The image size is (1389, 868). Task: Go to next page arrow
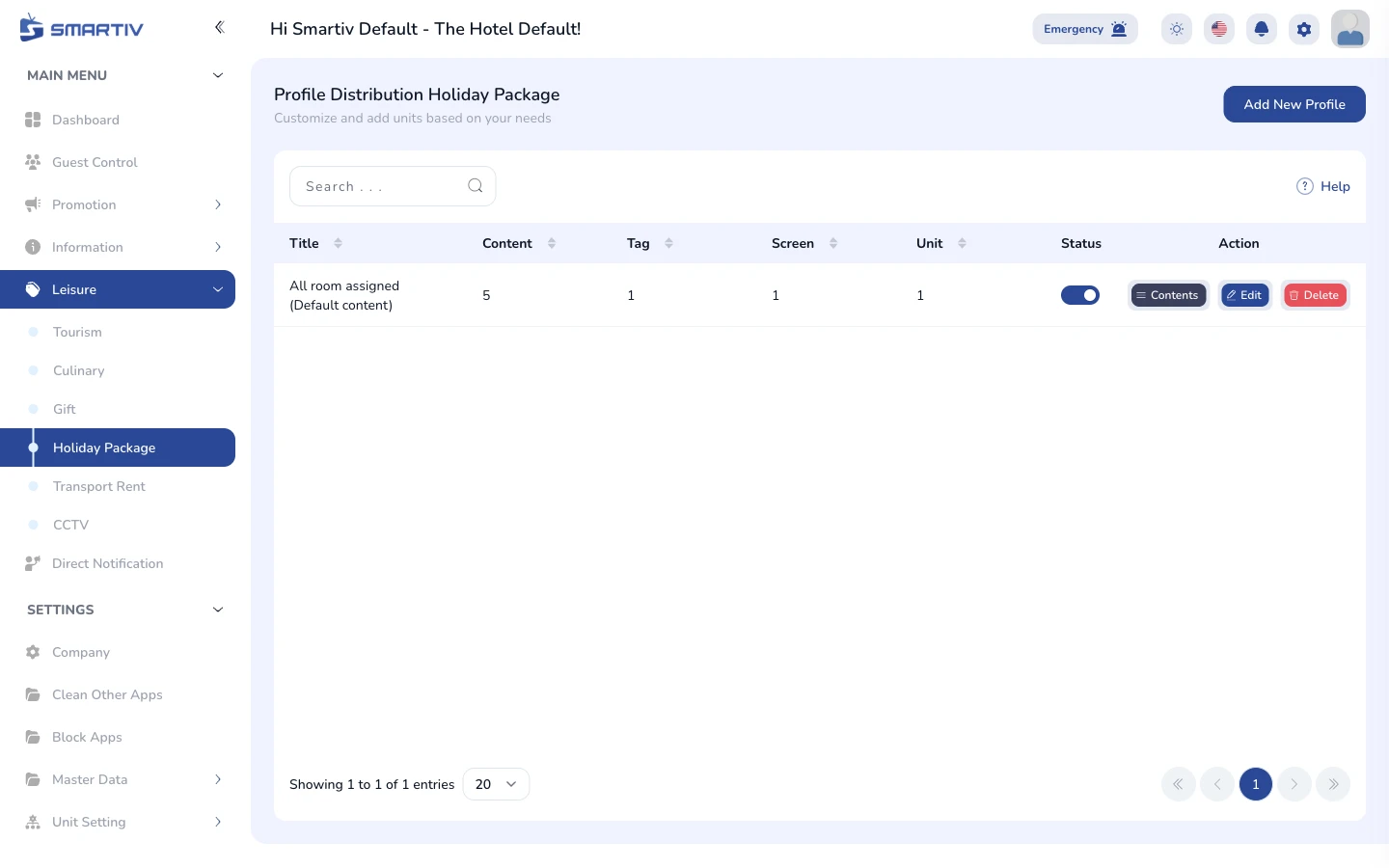[x=1294, y=784]
